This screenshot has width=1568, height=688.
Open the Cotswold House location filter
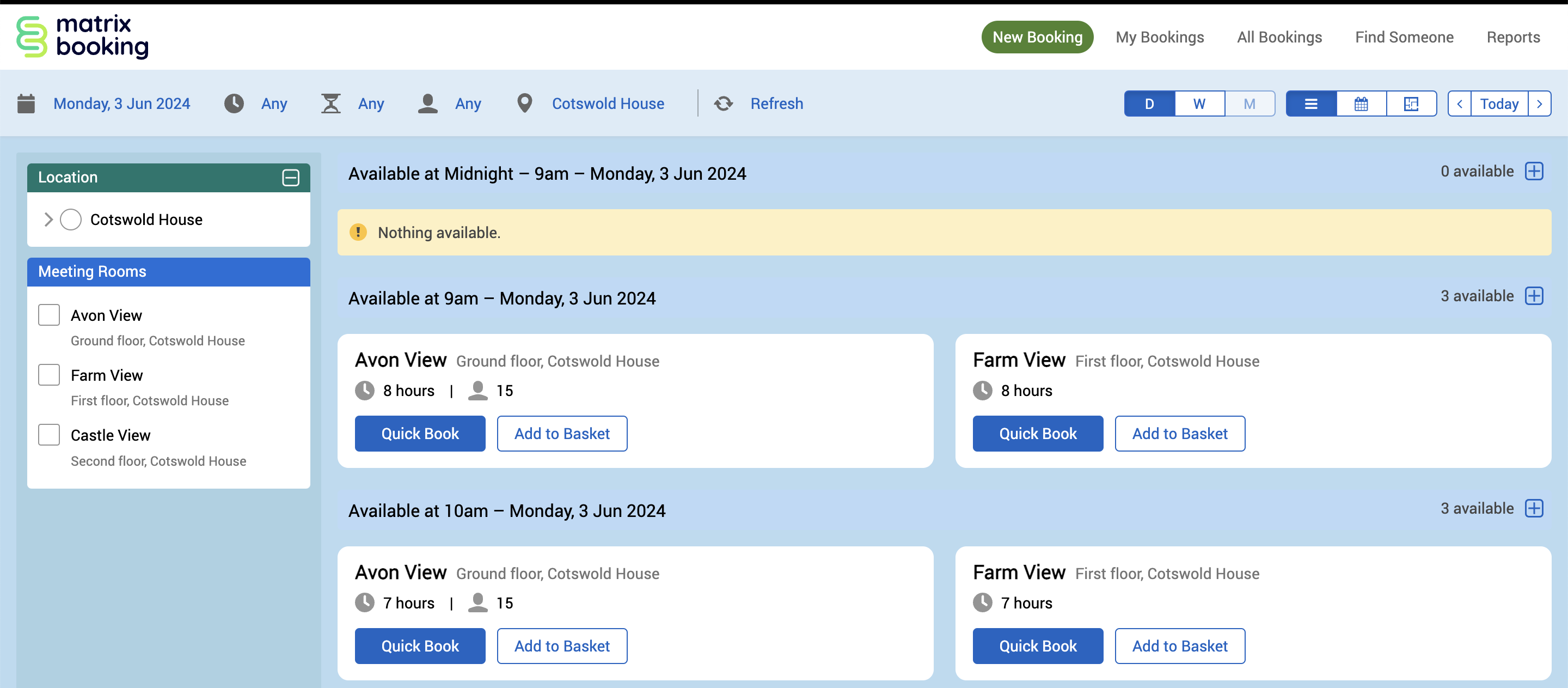[607, 104]
